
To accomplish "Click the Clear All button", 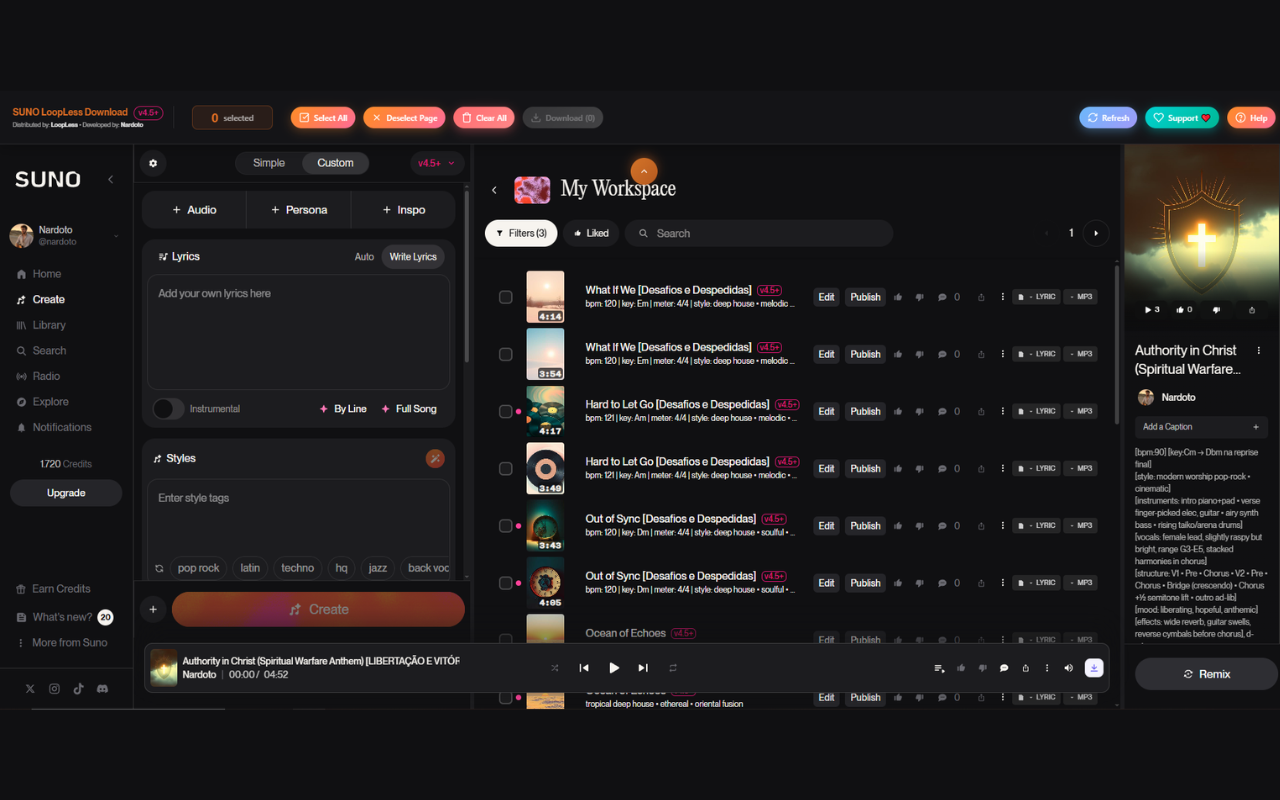I will pyautogui.click(x=484, y=118).
